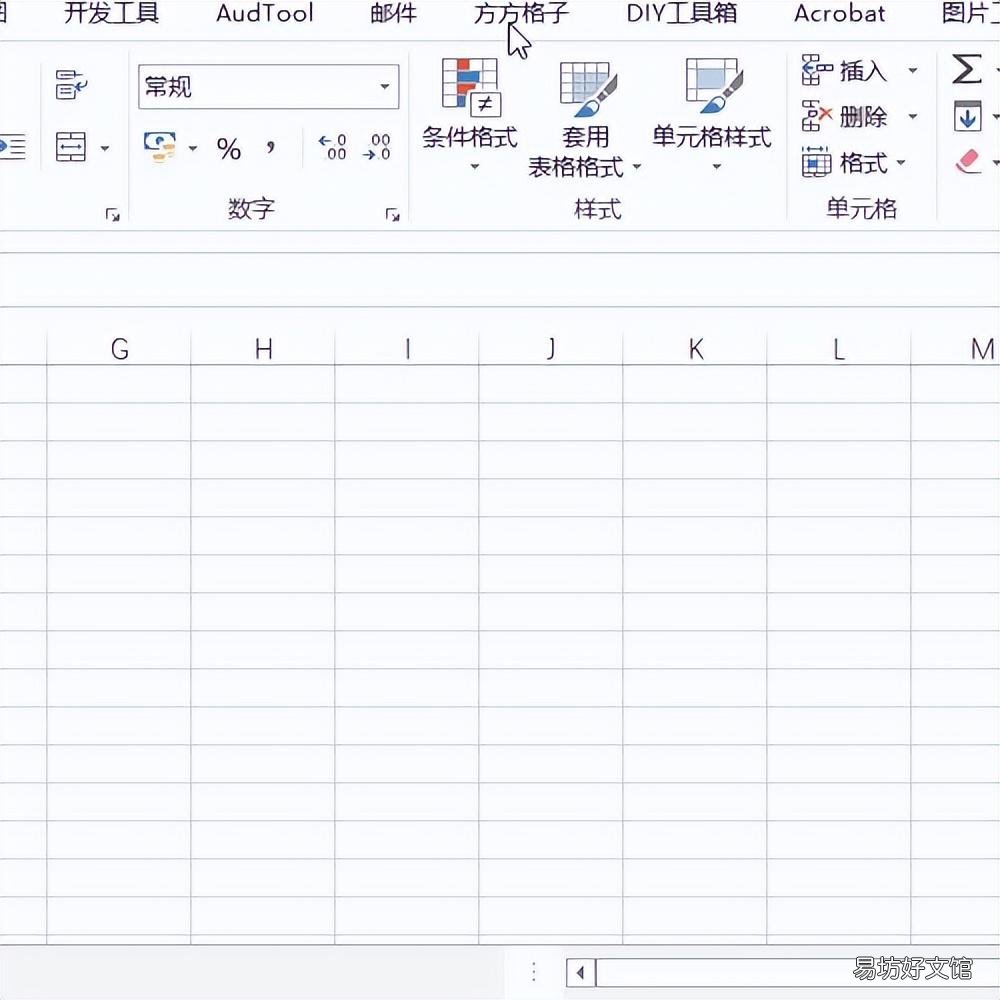Image resolution: width=1000 pixels, height=1000 pixels.
Task: Expand the 插入 dropdown arrow
Action: click(x=913, y=70)
